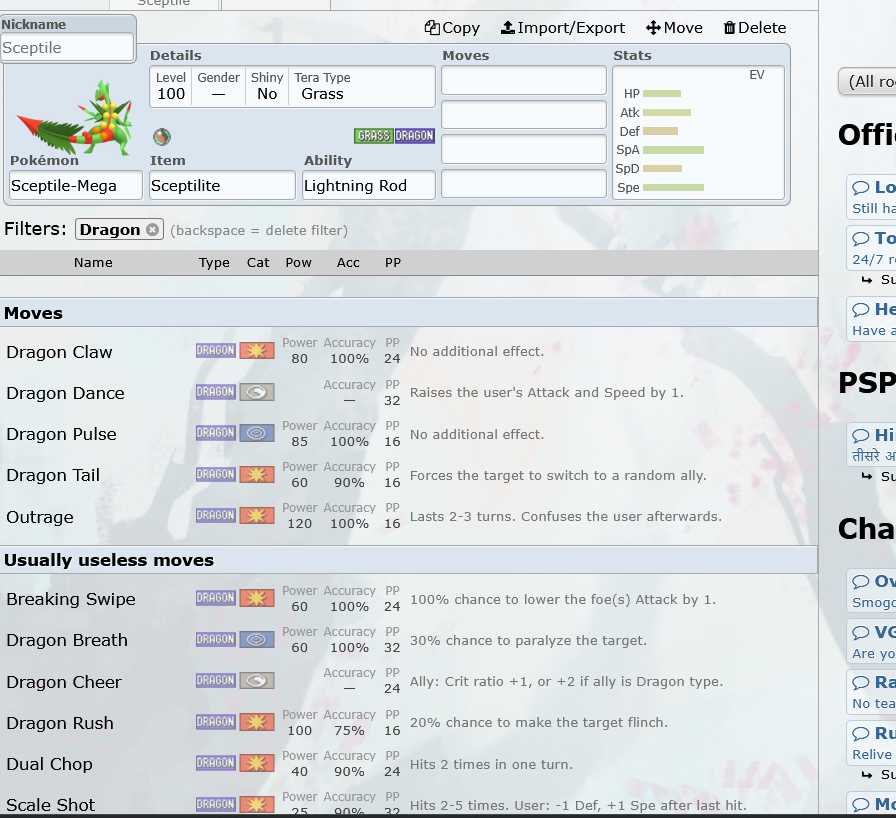
Task: Click the Ability field showing Lightning Rod
Action: click(369, 186)
